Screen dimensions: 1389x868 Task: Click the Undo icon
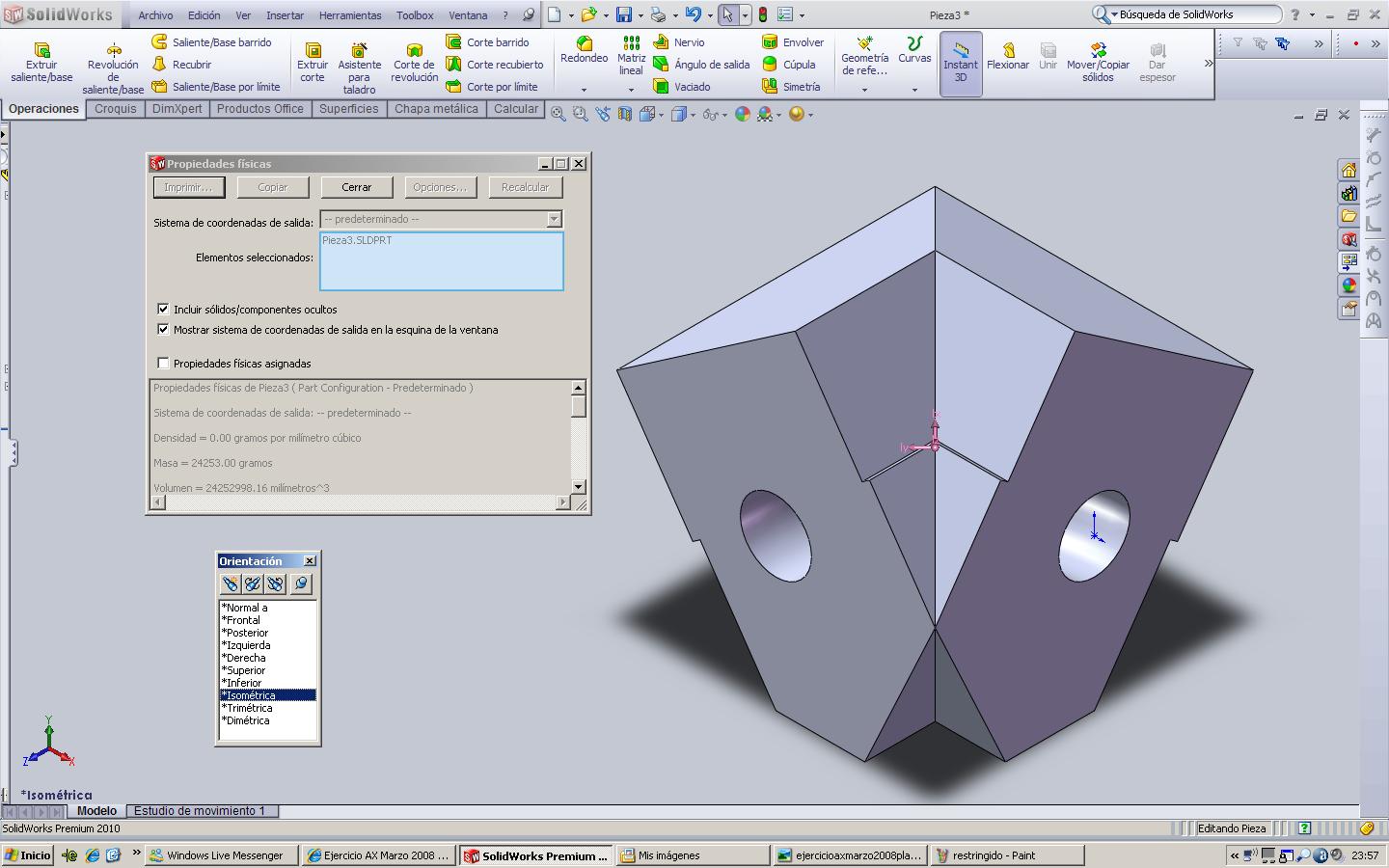click(x=692, y=14)
